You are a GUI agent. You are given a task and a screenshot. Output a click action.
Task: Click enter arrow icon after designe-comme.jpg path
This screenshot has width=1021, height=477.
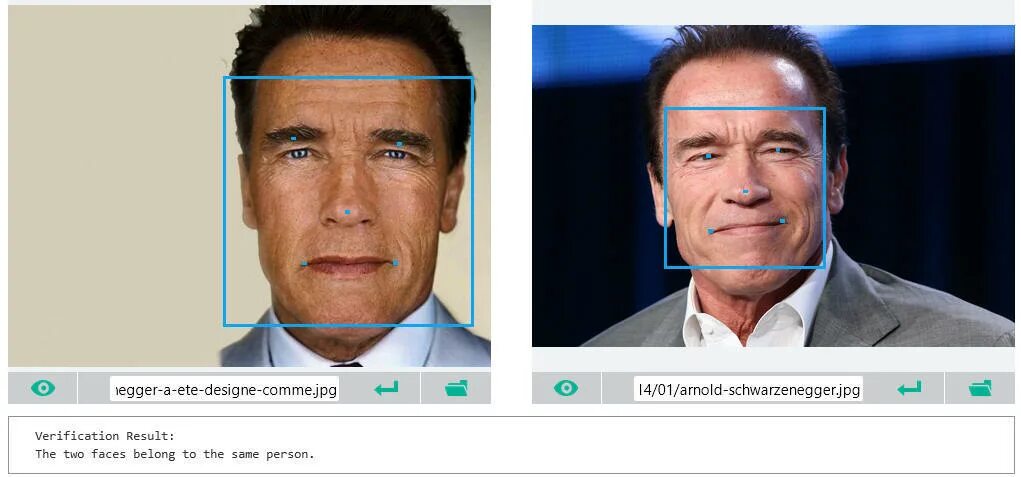[x=386, y=388]
